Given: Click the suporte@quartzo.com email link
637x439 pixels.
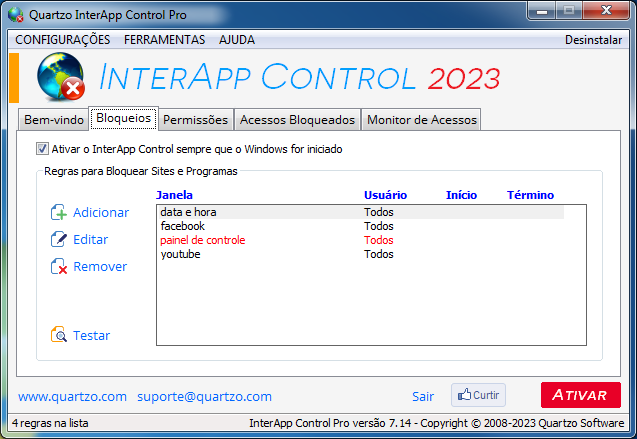Looking at the screenshot, I should point(204,396).
